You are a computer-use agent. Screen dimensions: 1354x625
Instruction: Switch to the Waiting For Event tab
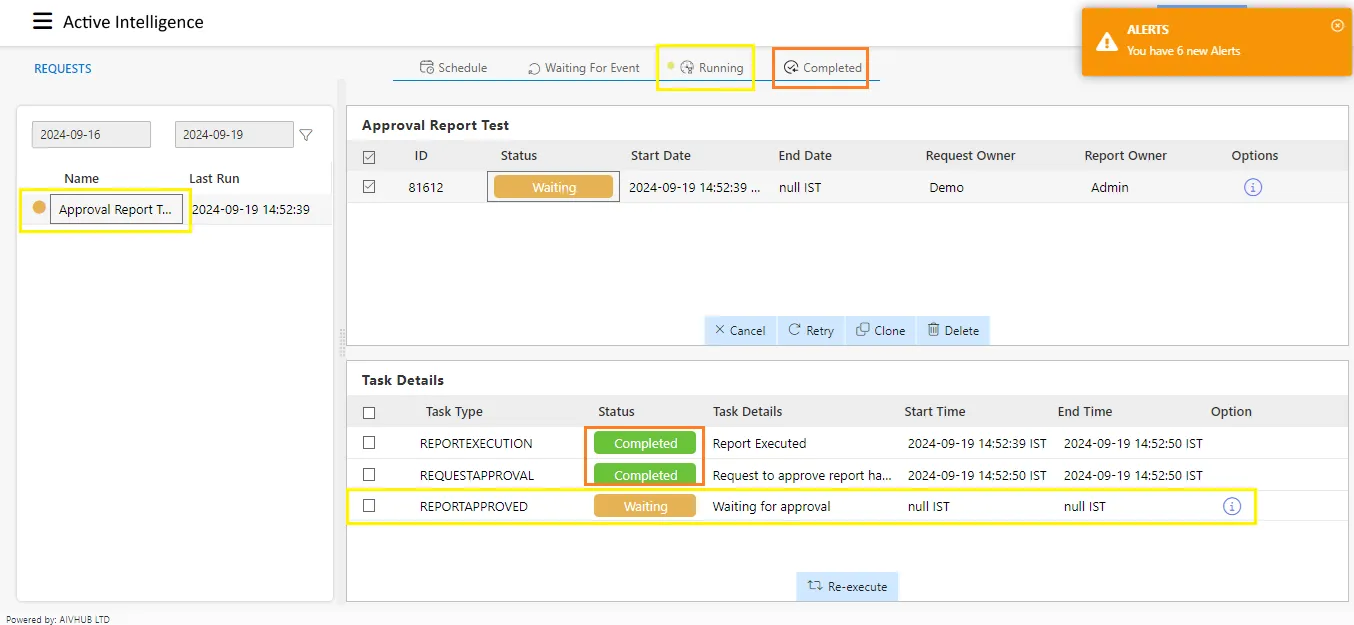tap(584, 68)
